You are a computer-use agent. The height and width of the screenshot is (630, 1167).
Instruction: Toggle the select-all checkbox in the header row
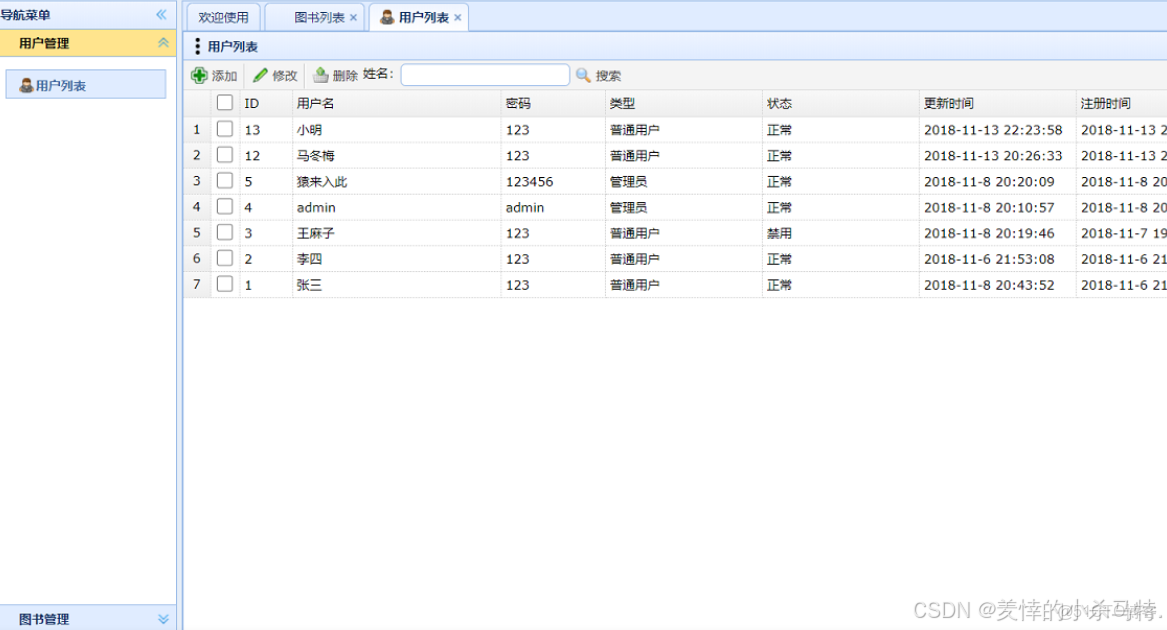click(x=225, y=103)
